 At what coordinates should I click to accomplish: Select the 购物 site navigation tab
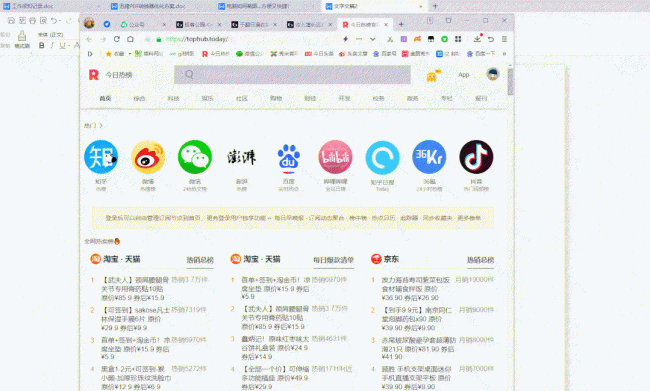pyautogui.click(x=276, y=98)
